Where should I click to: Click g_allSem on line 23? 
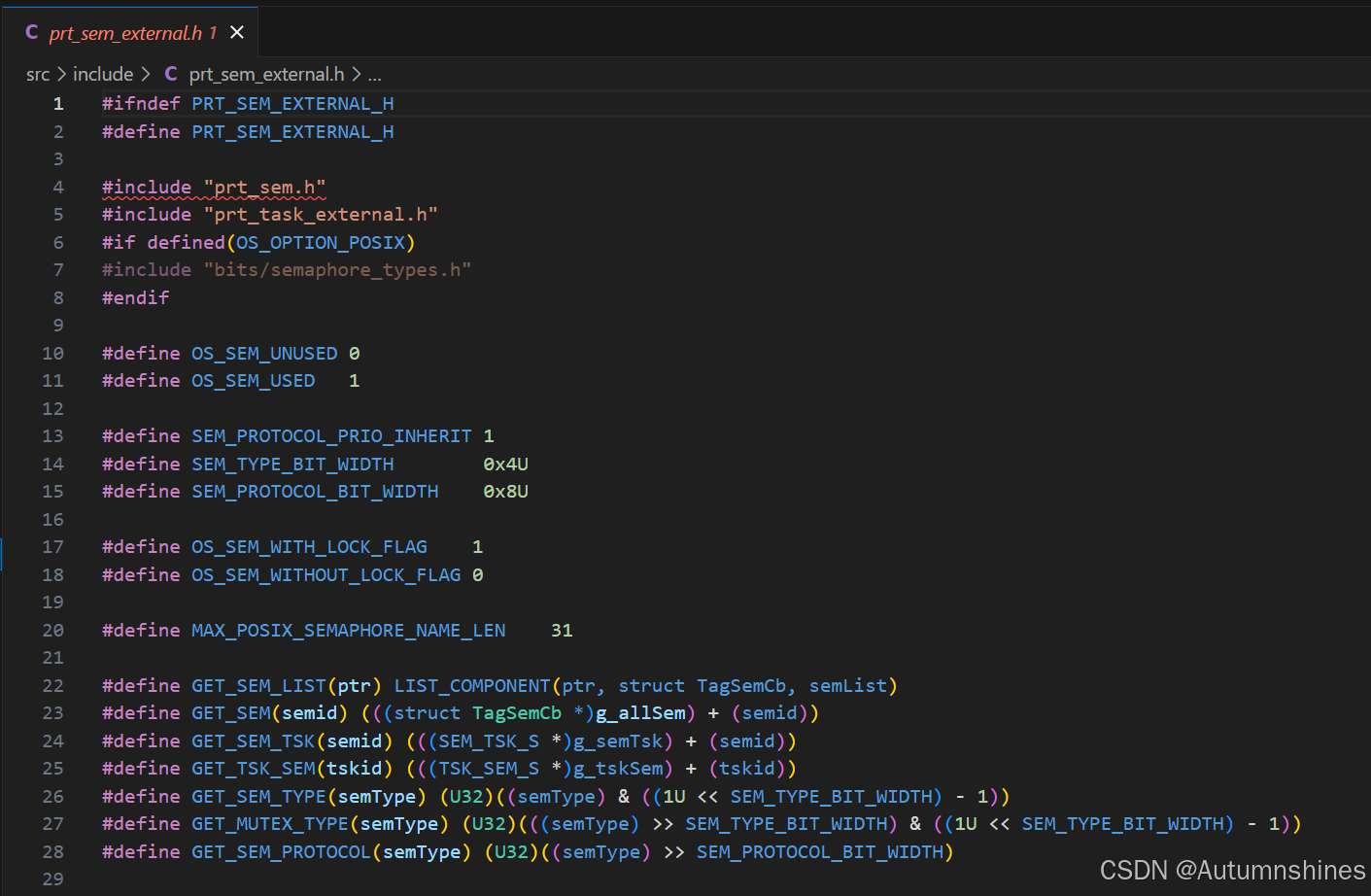pos(641,713)
